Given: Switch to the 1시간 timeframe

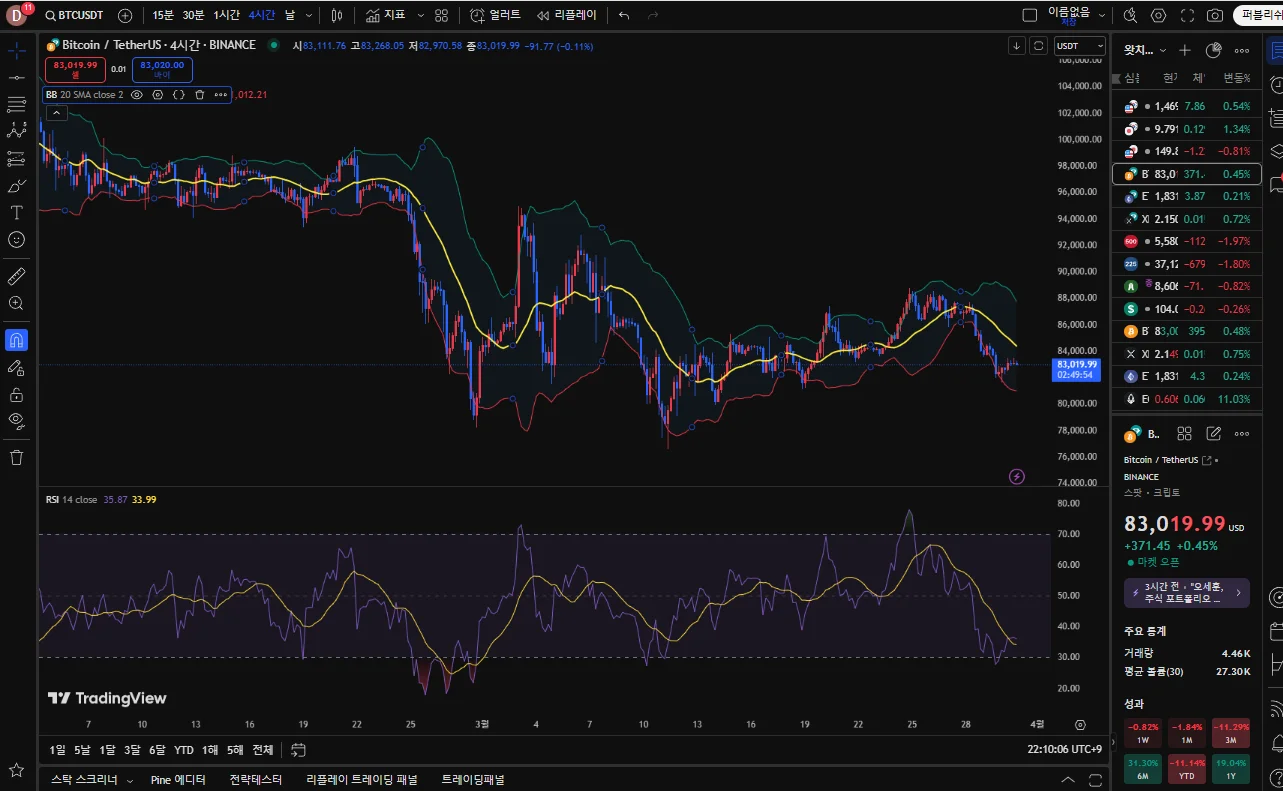Looking at the screenshot, I should tap(227, 15).
